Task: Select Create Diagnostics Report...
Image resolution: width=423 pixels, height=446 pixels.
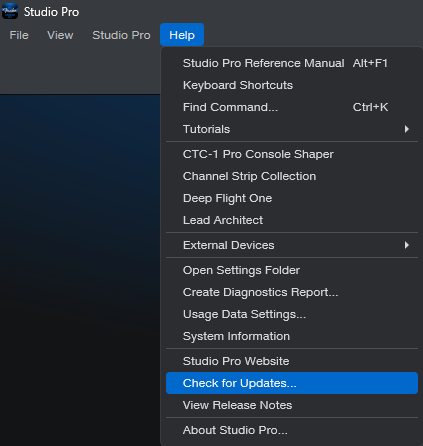Action: click(x=292, y=292)
